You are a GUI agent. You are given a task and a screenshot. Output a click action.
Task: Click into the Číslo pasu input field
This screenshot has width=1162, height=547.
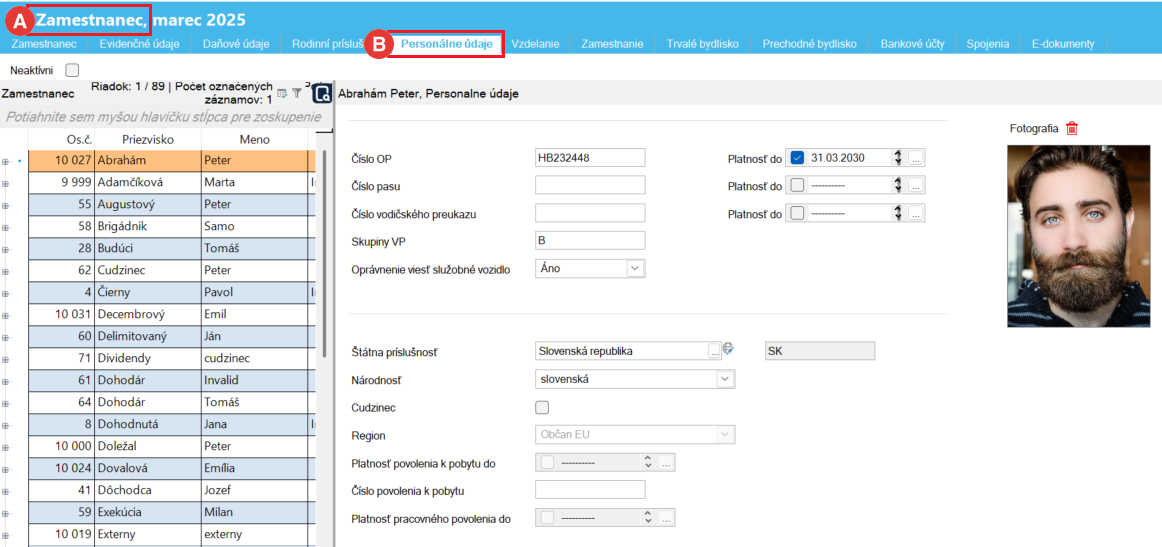(590, 185)
